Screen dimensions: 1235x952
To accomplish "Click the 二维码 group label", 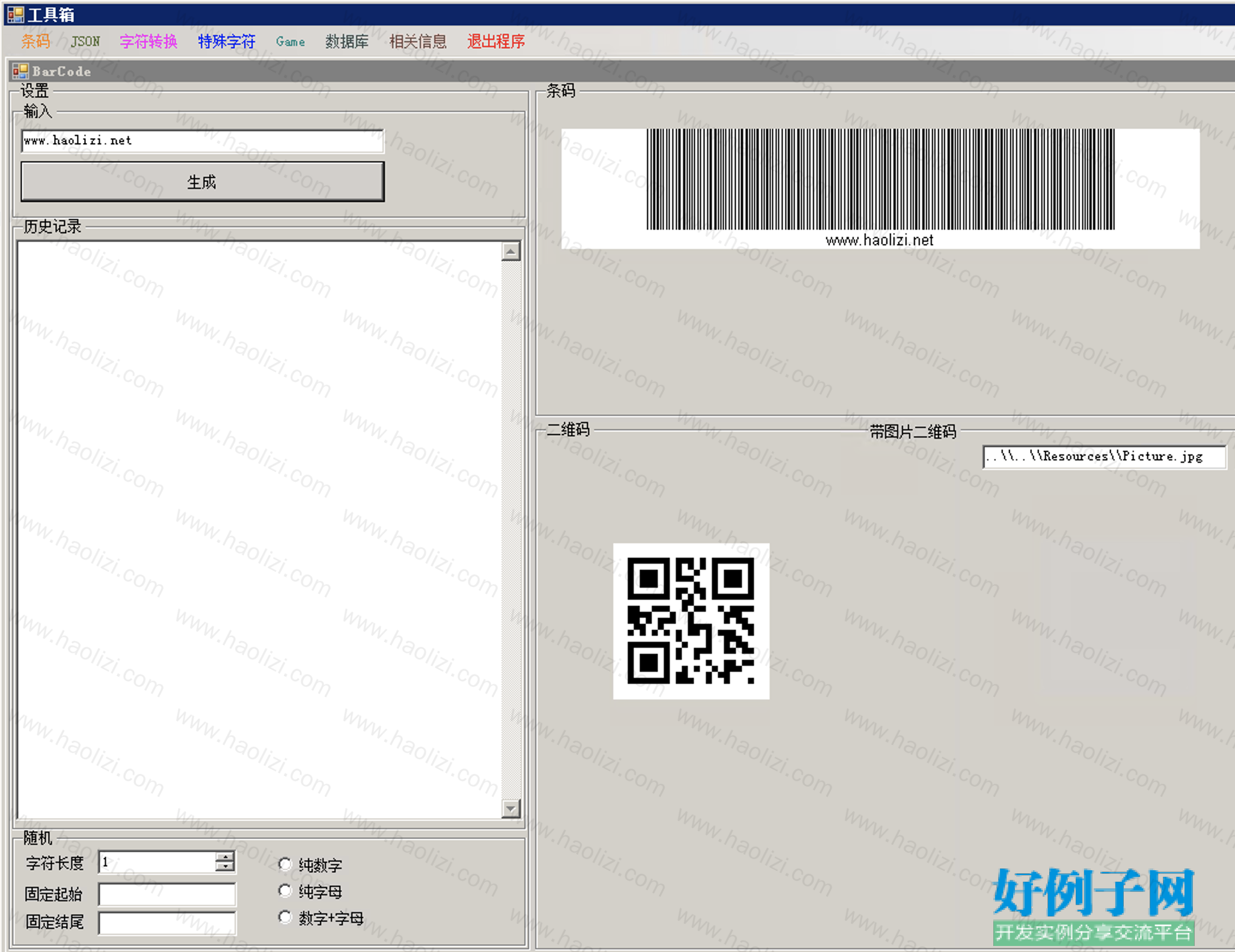I will 568,430.
